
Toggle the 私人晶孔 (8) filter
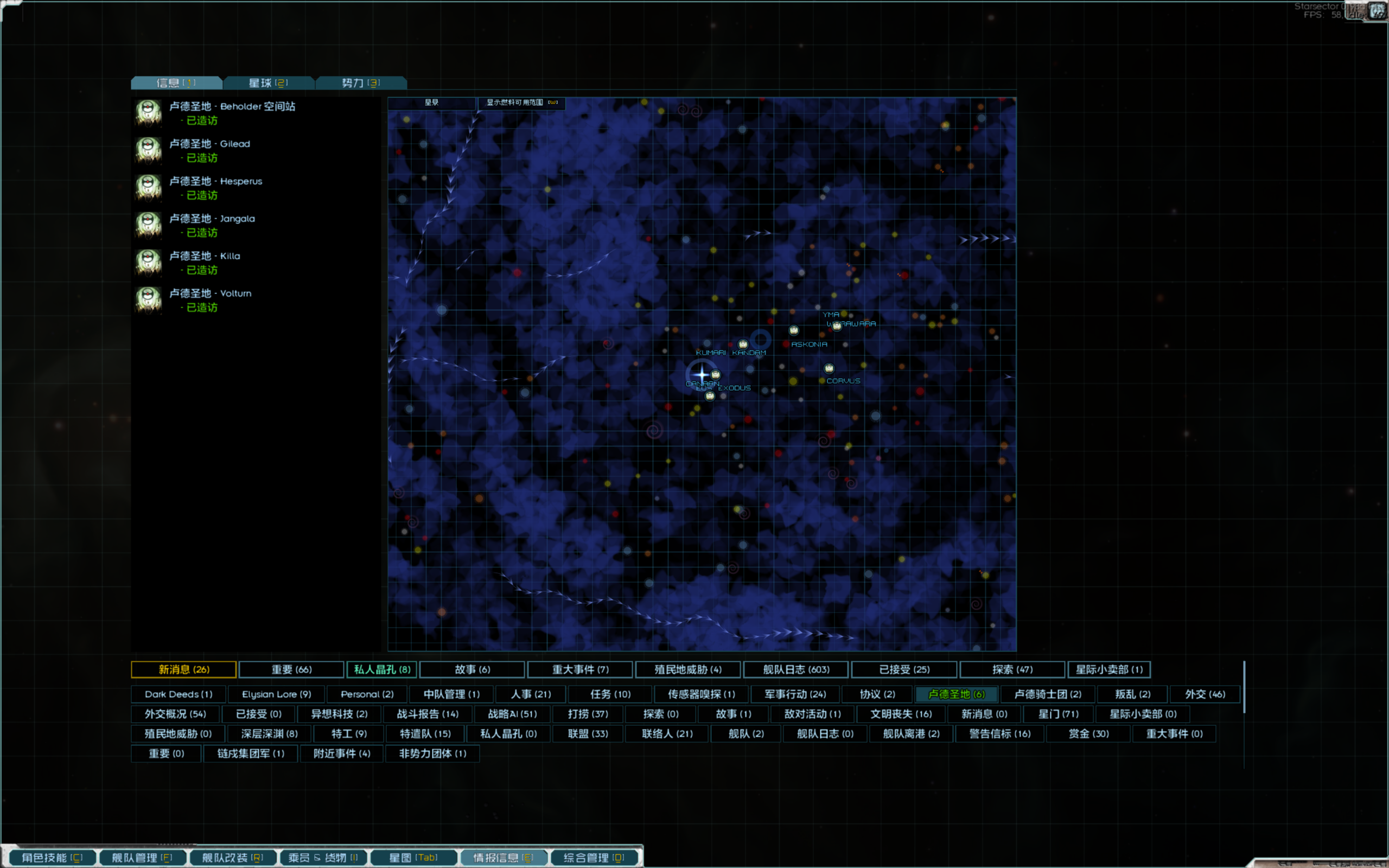point(381,669)
